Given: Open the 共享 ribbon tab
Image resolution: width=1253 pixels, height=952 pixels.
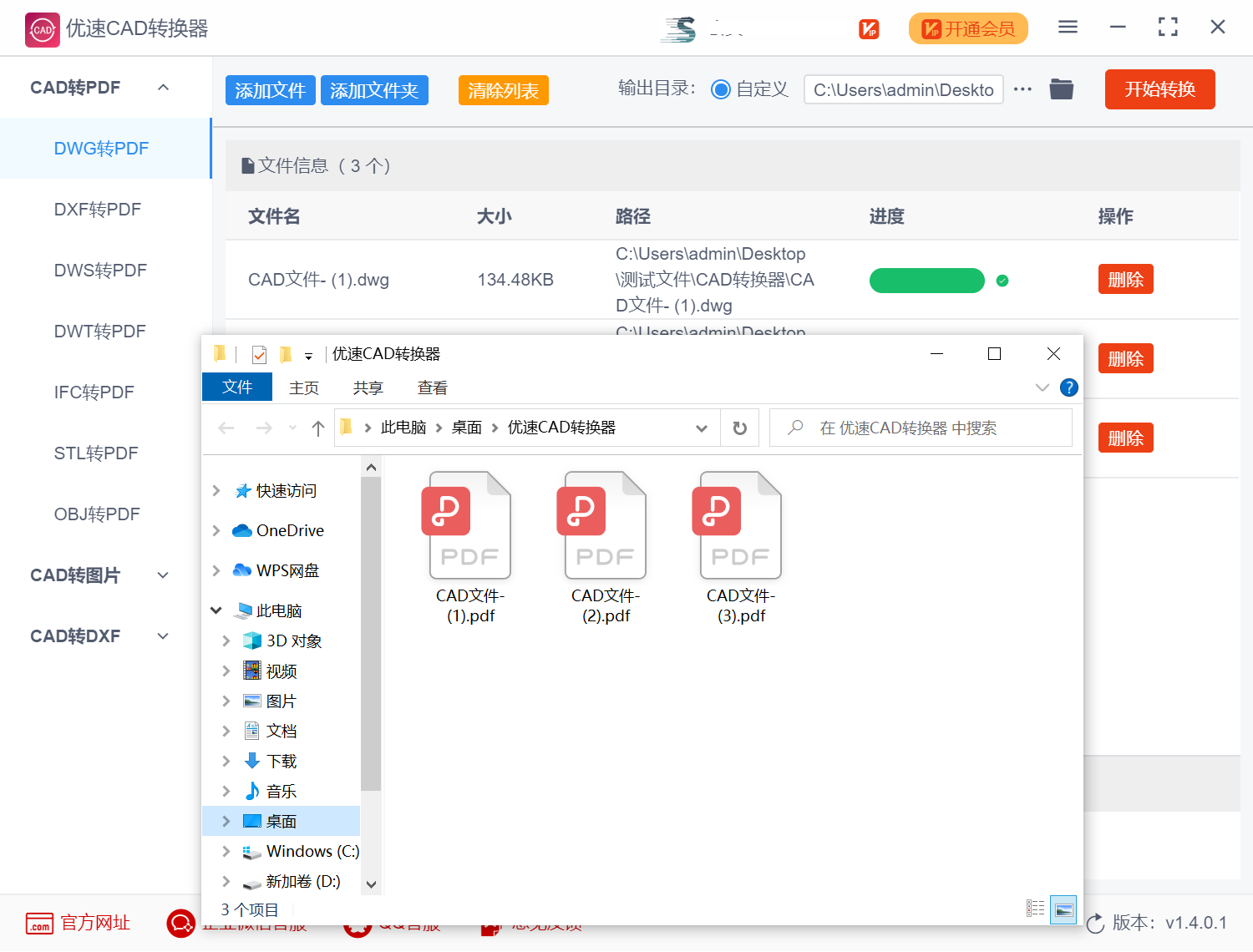Looking at the screenshot, I should click(x=368, y=388).
